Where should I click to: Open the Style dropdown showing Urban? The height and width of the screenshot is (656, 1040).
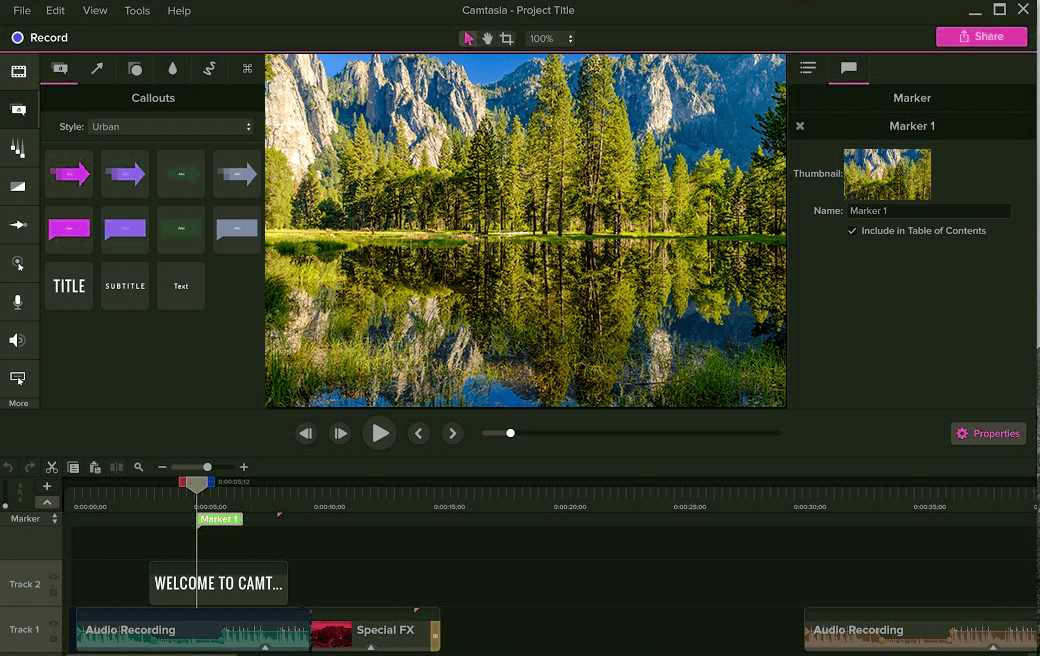point(170,127)
